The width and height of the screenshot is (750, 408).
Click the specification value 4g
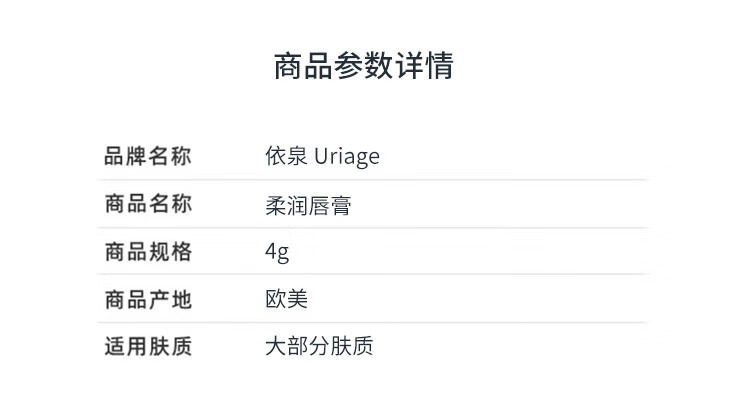click(x=277, y=252)
